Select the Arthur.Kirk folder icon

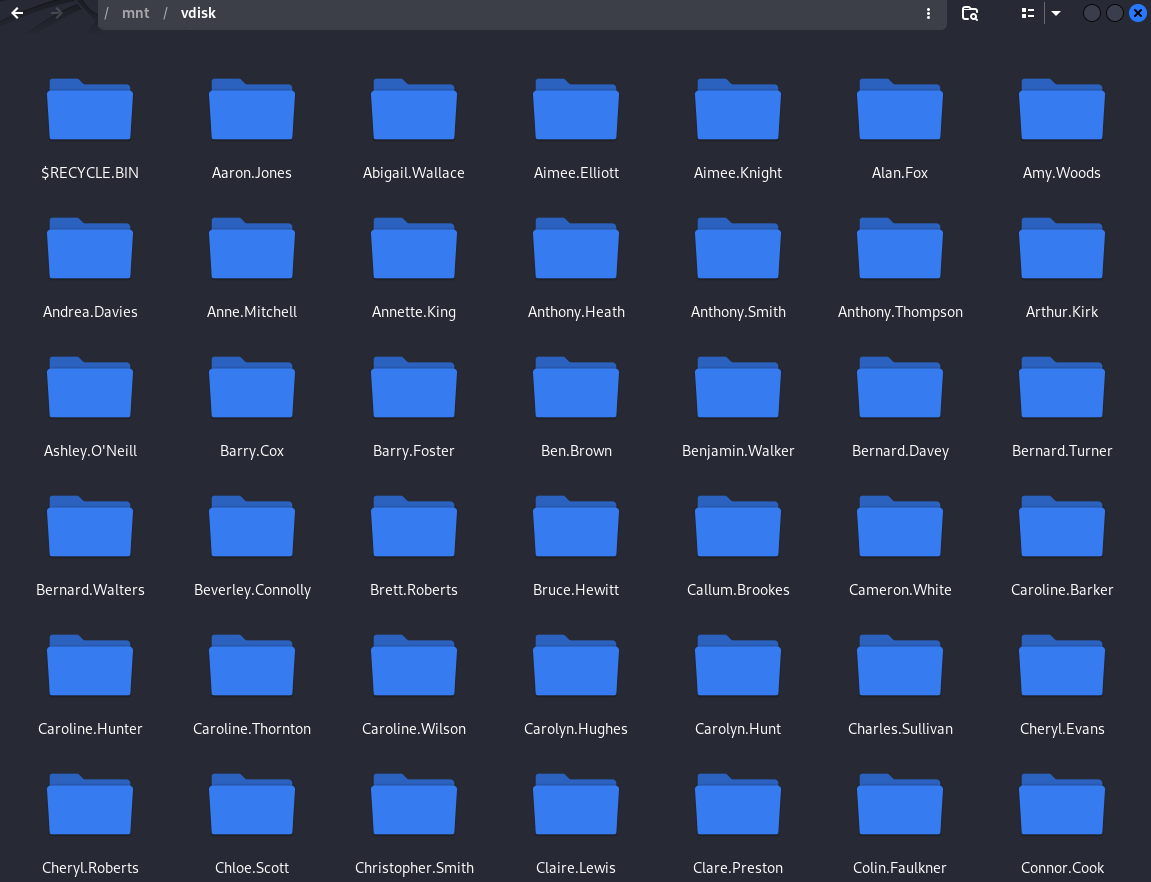click(1062, 248)
